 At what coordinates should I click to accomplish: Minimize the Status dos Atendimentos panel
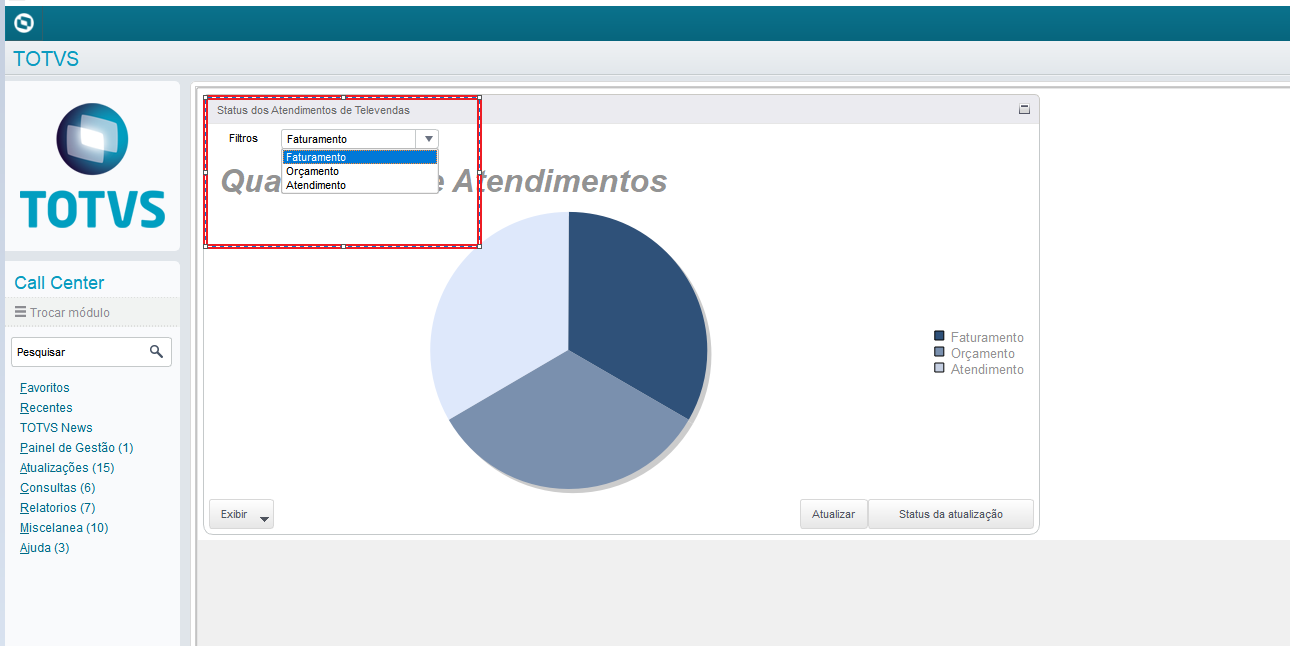pos(1024,110)
